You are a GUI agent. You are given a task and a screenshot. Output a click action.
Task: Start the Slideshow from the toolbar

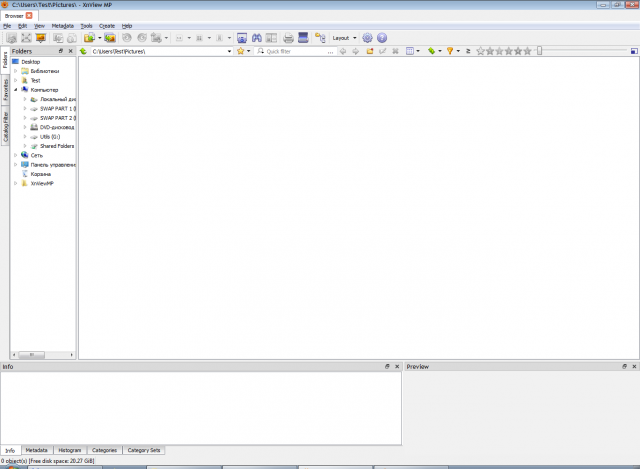41,38
